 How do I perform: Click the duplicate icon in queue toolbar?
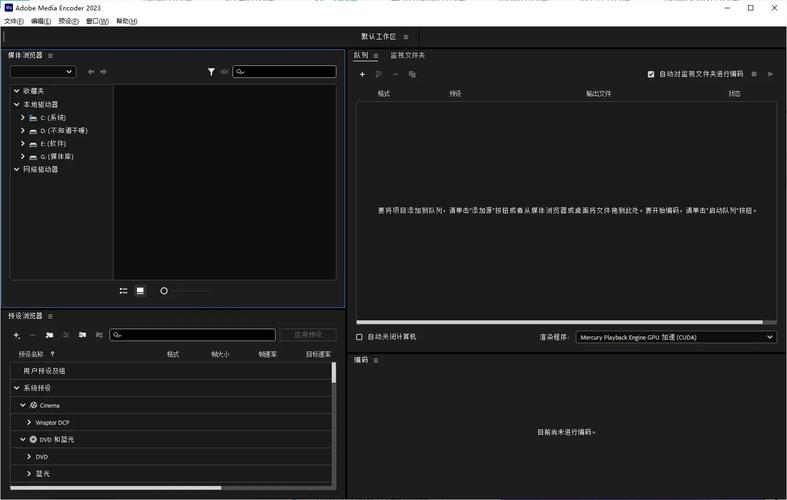412,74
